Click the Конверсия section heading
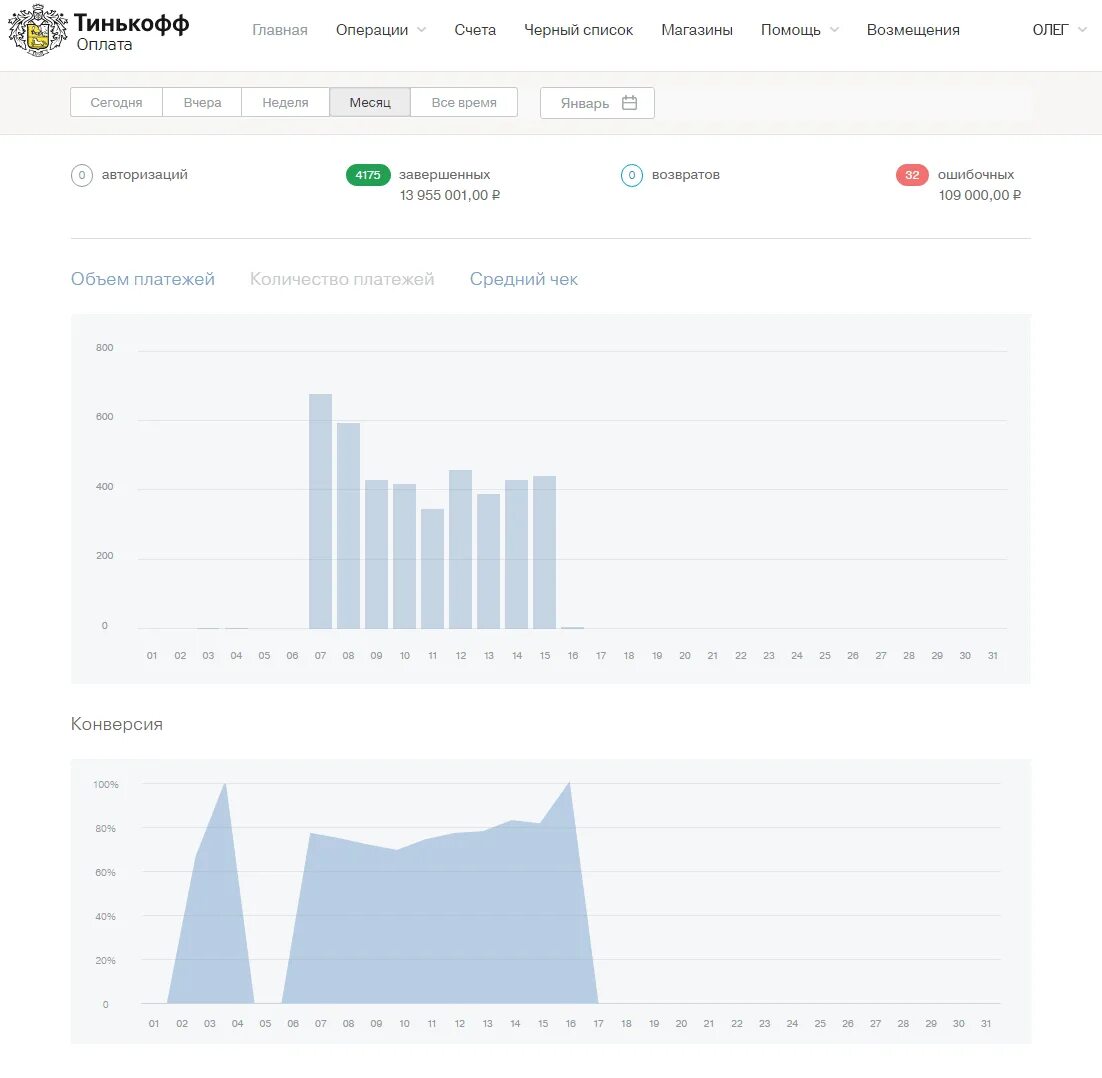1102x1078 pixels. [x=117, y=724]
